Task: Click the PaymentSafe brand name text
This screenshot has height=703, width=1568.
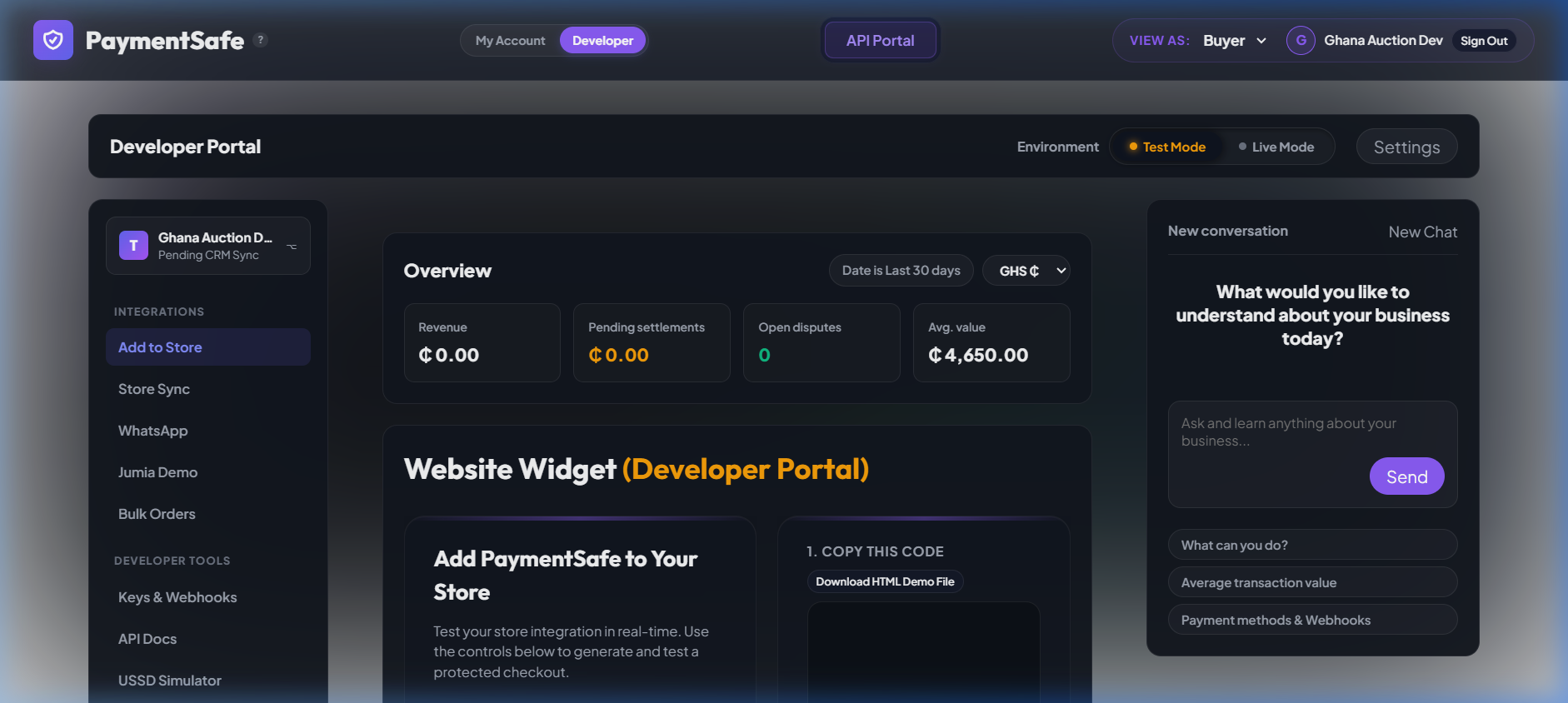Action: pos(165,40)
